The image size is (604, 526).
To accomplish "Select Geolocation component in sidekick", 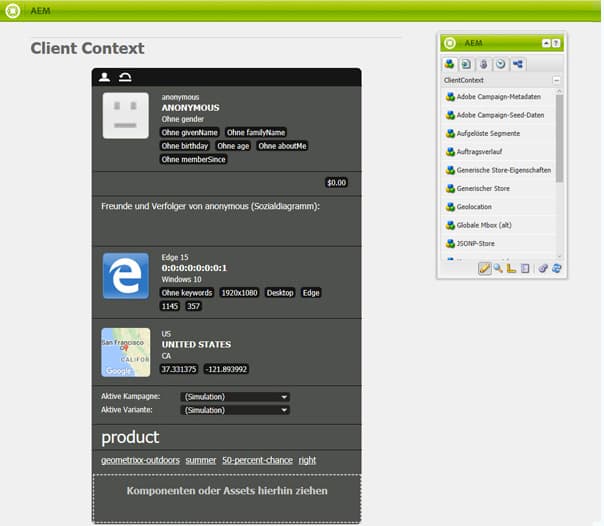I will click(498, 207).
